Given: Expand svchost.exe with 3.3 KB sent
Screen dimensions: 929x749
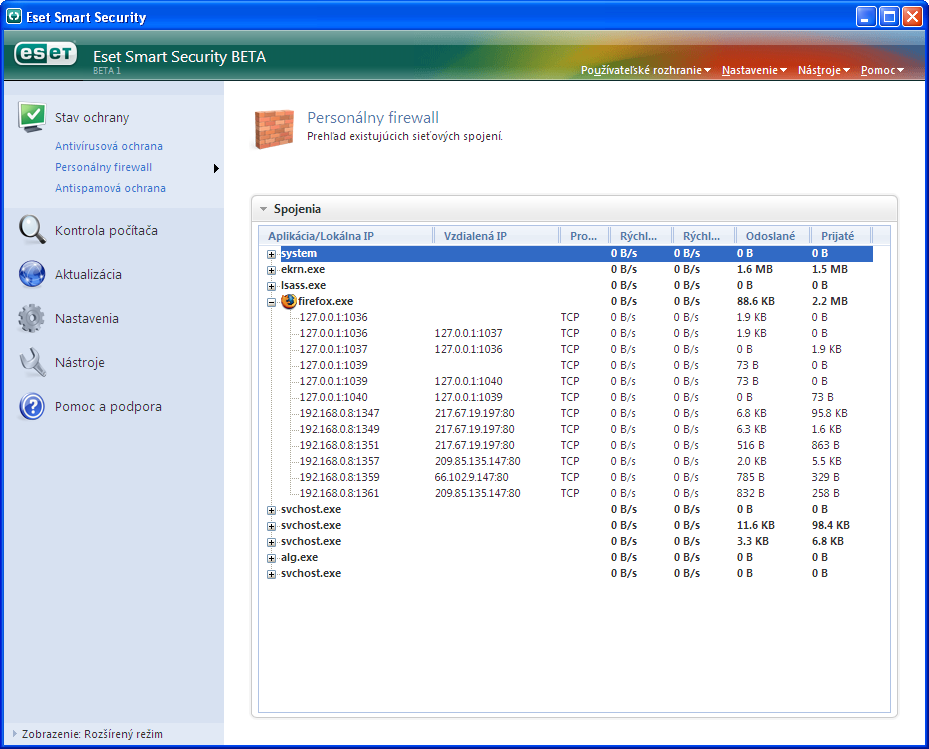Looking at the screenshot, I should pos(271,542).
